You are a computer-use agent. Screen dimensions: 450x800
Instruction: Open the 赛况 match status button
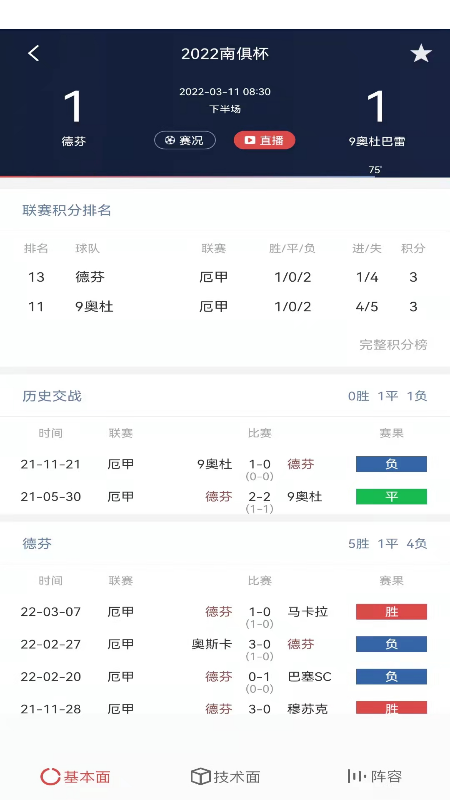coord(185,140)
